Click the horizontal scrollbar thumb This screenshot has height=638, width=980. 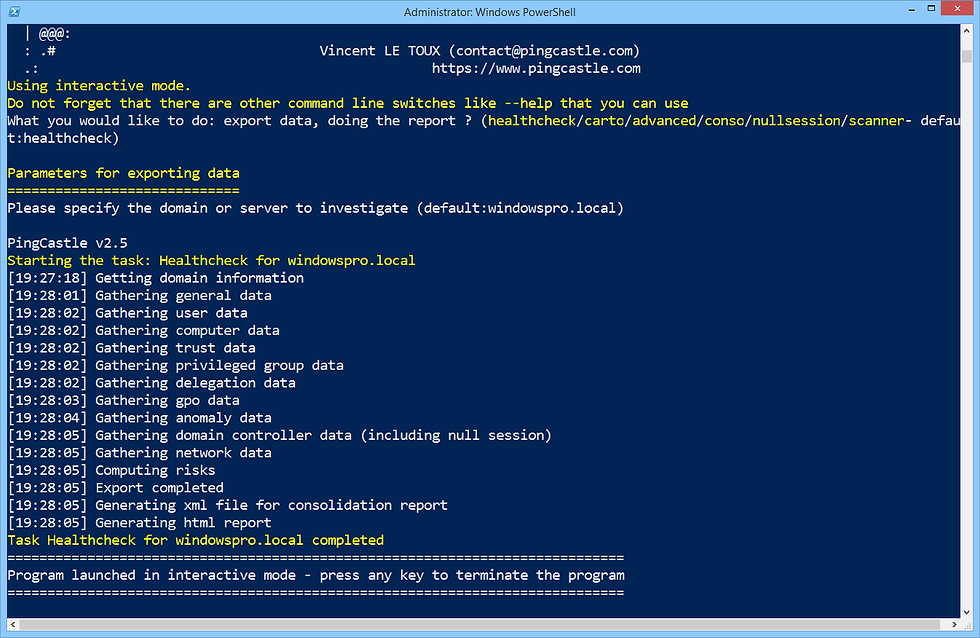pyautogui.click(x=480, y=624)
